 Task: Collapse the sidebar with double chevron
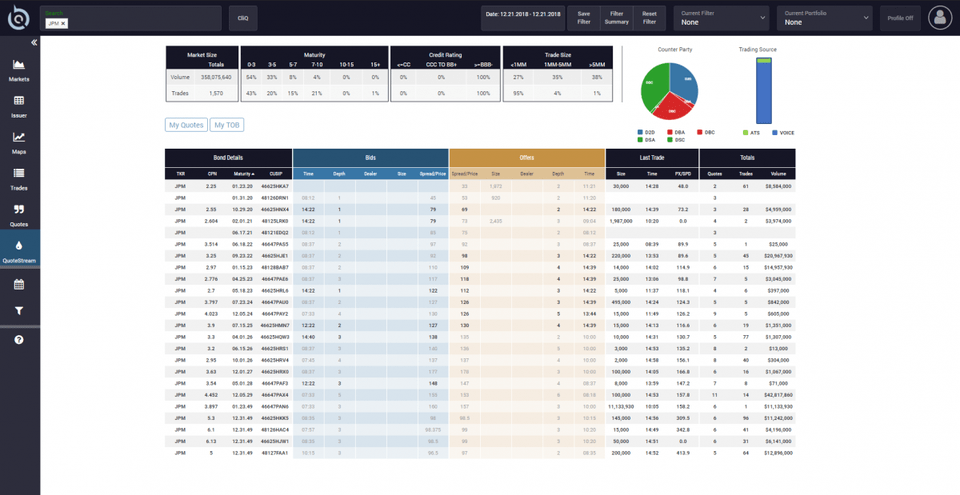tap(34, 42)
